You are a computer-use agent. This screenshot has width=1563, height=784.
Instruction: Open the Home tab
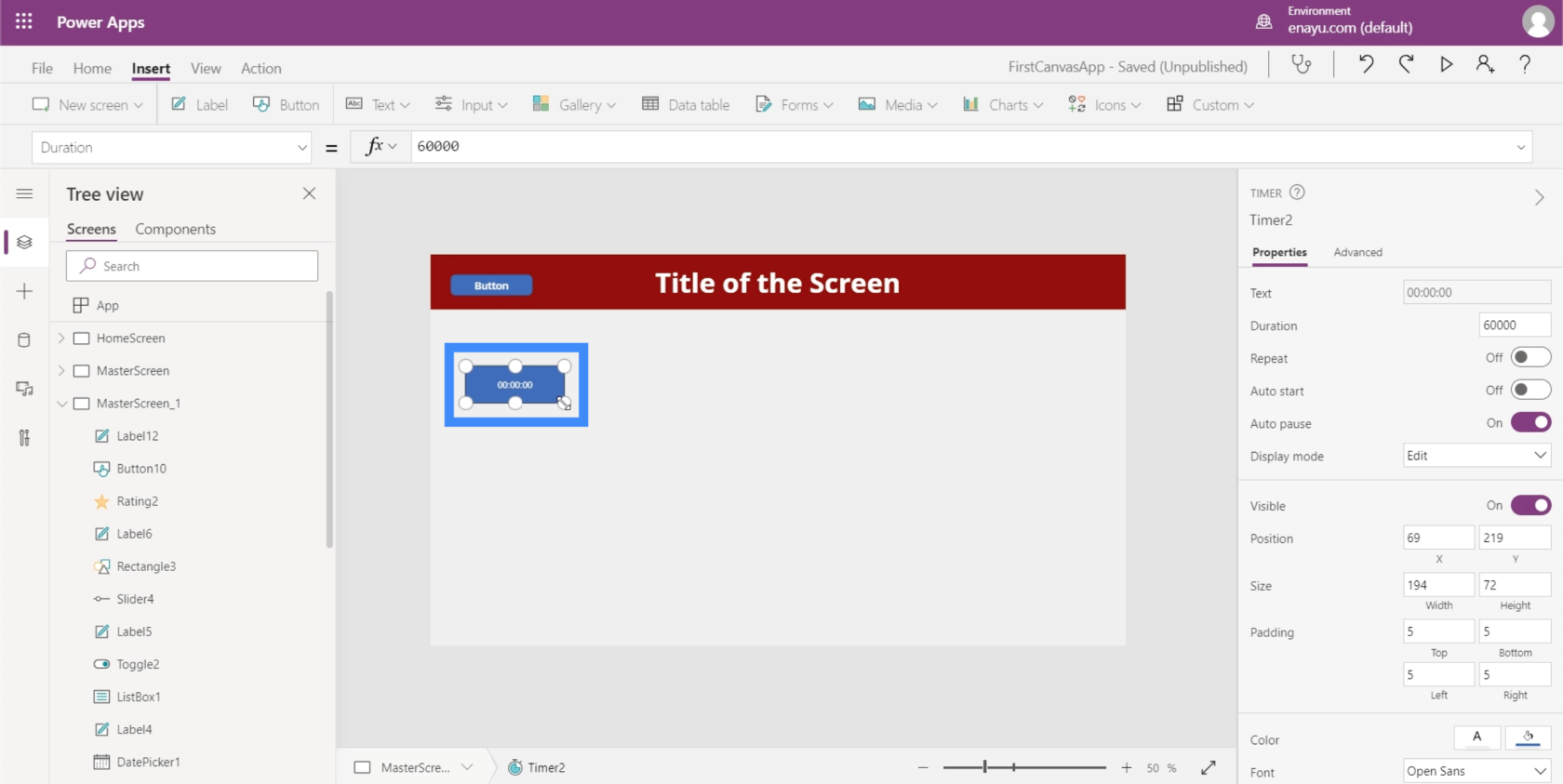coord(92,68)
